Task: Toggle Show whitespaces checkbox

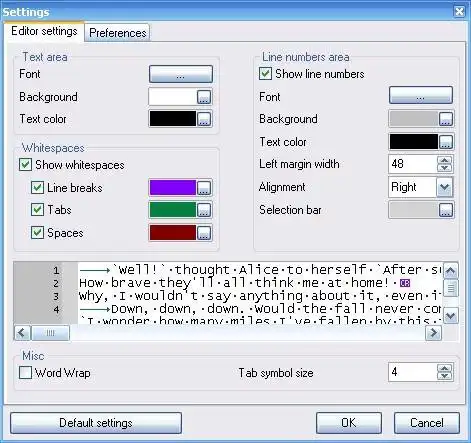Action: click(25, 165)
